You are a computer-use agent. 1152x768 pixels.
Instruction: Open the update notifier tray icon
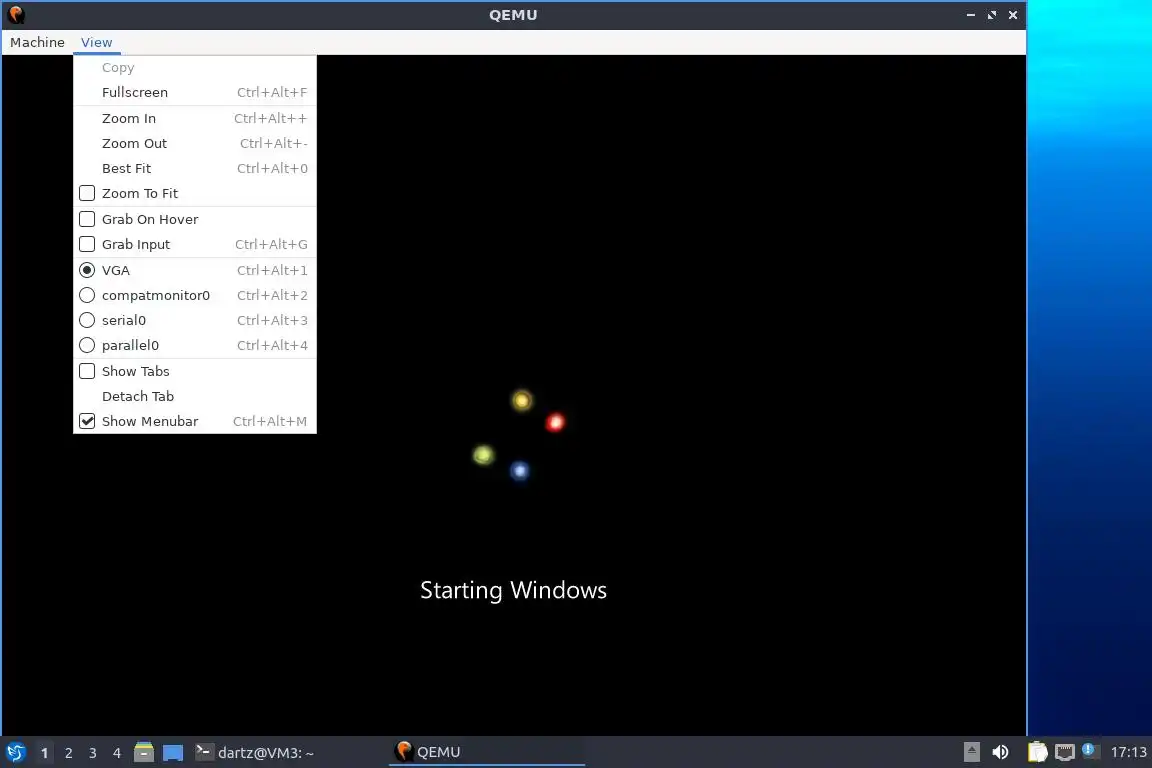pyautogui.click(x=1089, y=750)
